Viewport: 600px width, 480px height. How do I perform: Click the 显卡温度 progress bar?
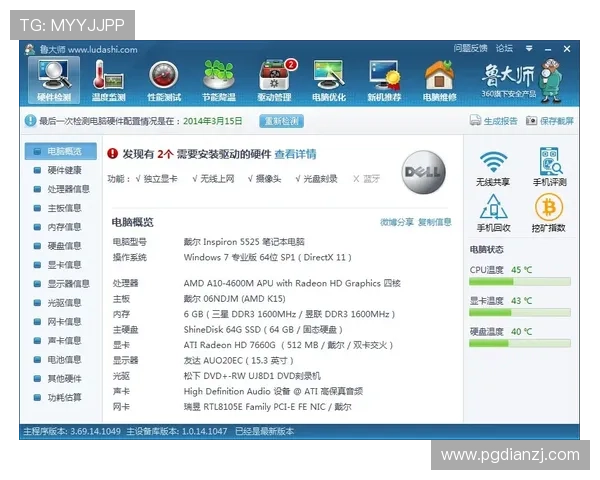pyautogui.click(x=520, y=313)
